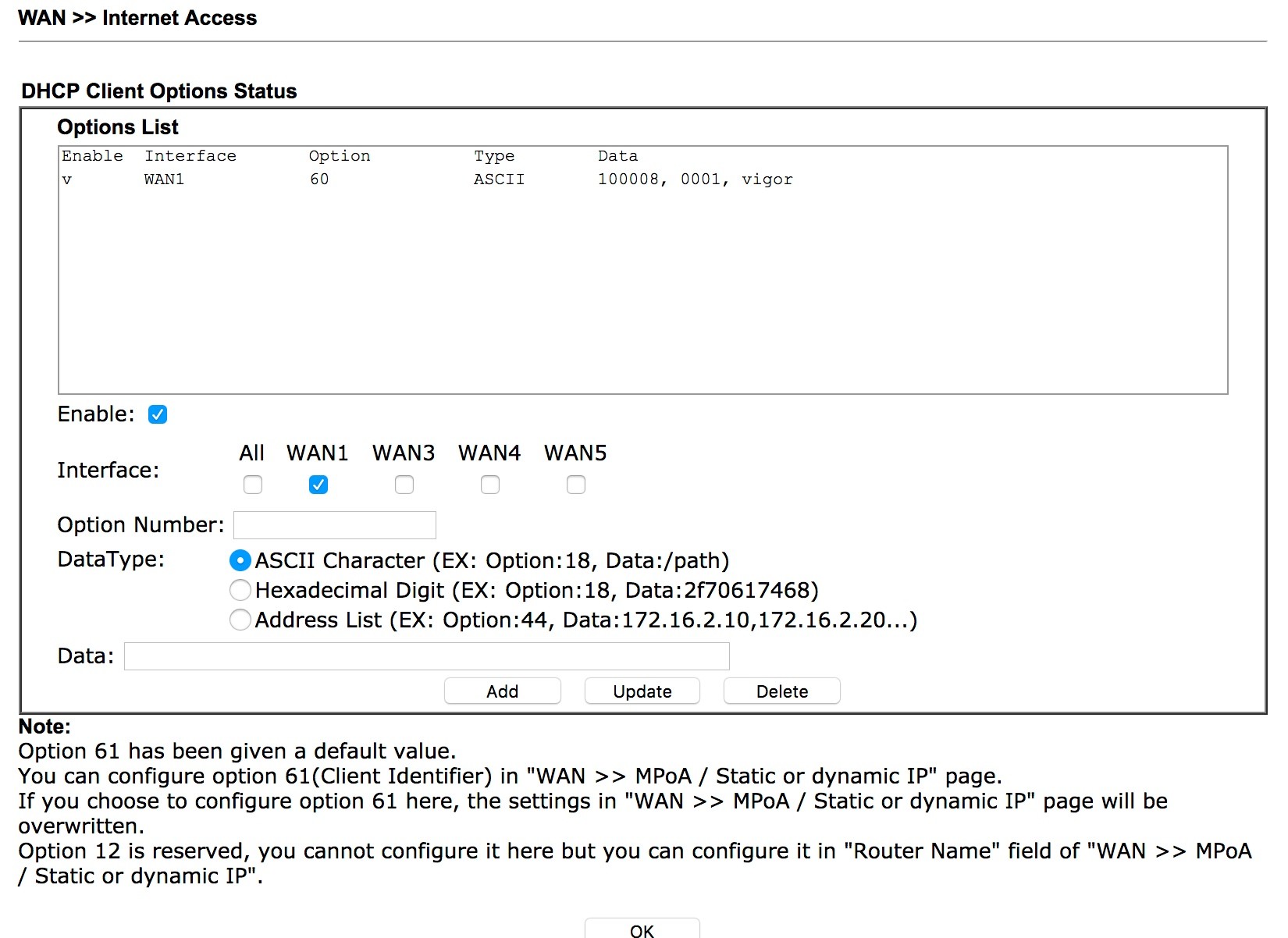This screenshot has height=938, width=1288.
Task: Select the WAN1 option 60 entry in list
Action: tap(426, 179)
